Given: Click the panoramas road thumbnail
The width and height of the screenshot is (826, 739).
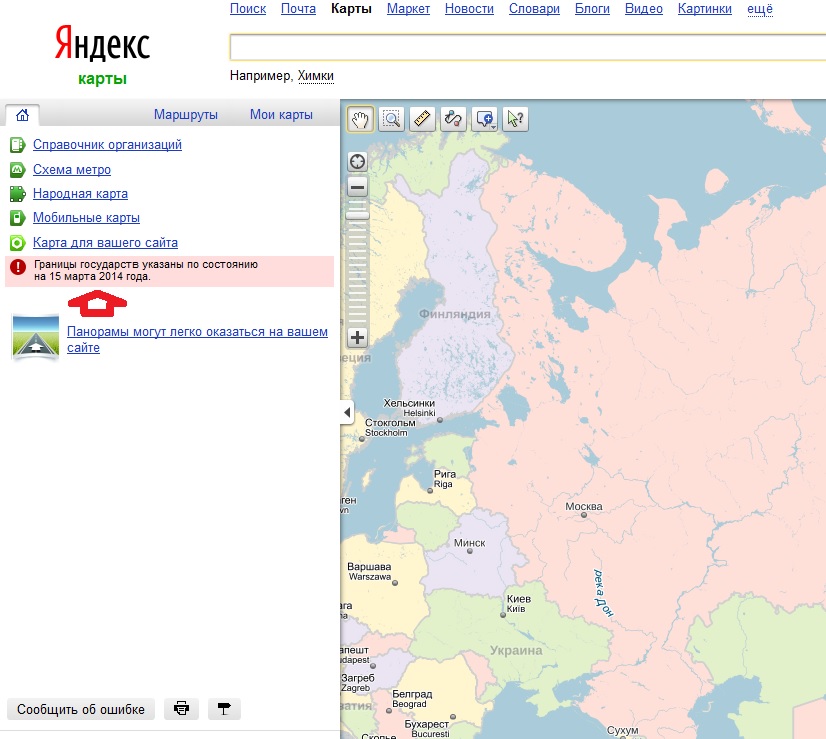Looking at the screenshot, I should (x=35, y=337).
